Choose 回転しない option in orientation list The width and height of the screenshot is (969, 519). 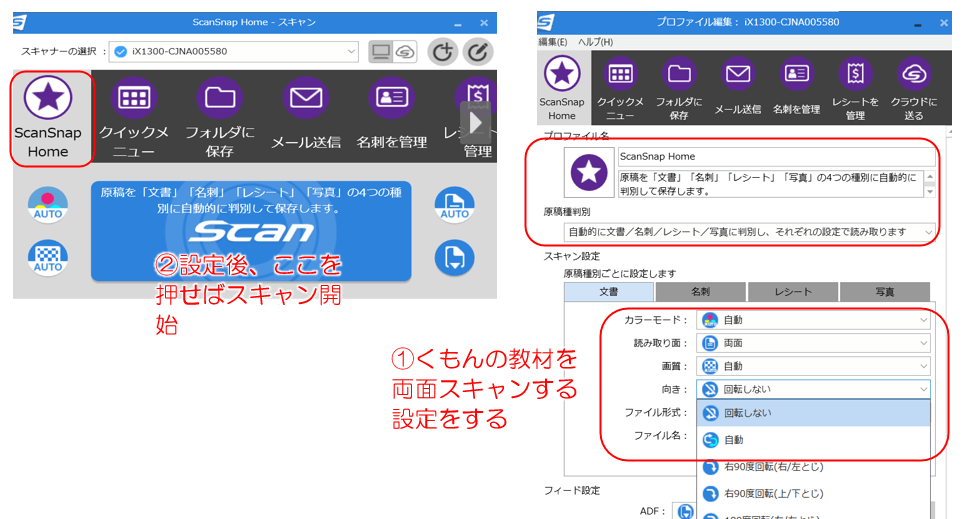(813, 413)
